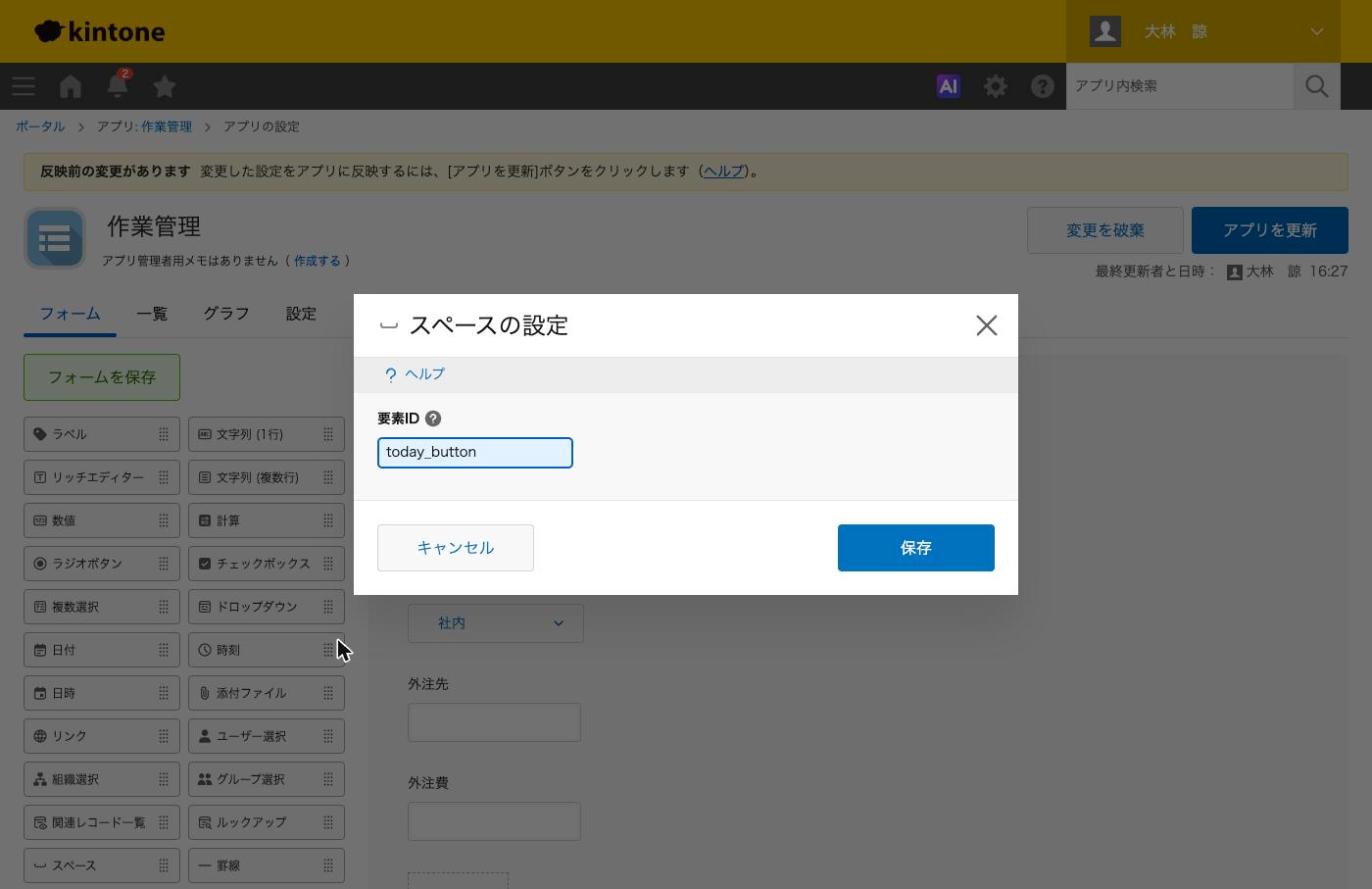This screenshot has height=889, width=1372.
Task: Click the 要素ID input field
Action: [475, 453]
